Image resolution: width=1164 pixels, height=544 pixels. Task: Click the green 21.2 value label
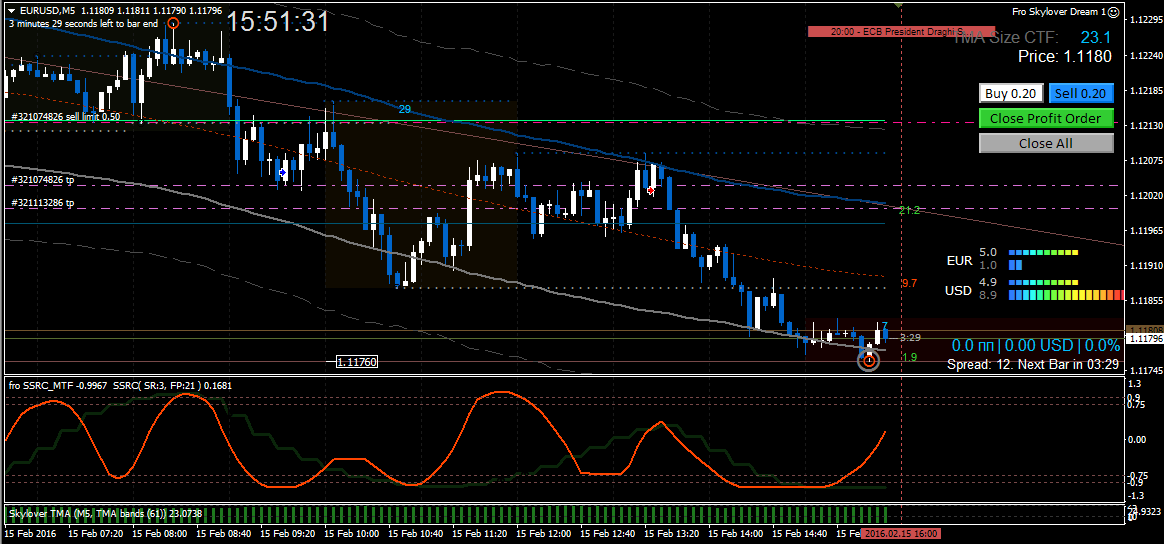[909, 211]
